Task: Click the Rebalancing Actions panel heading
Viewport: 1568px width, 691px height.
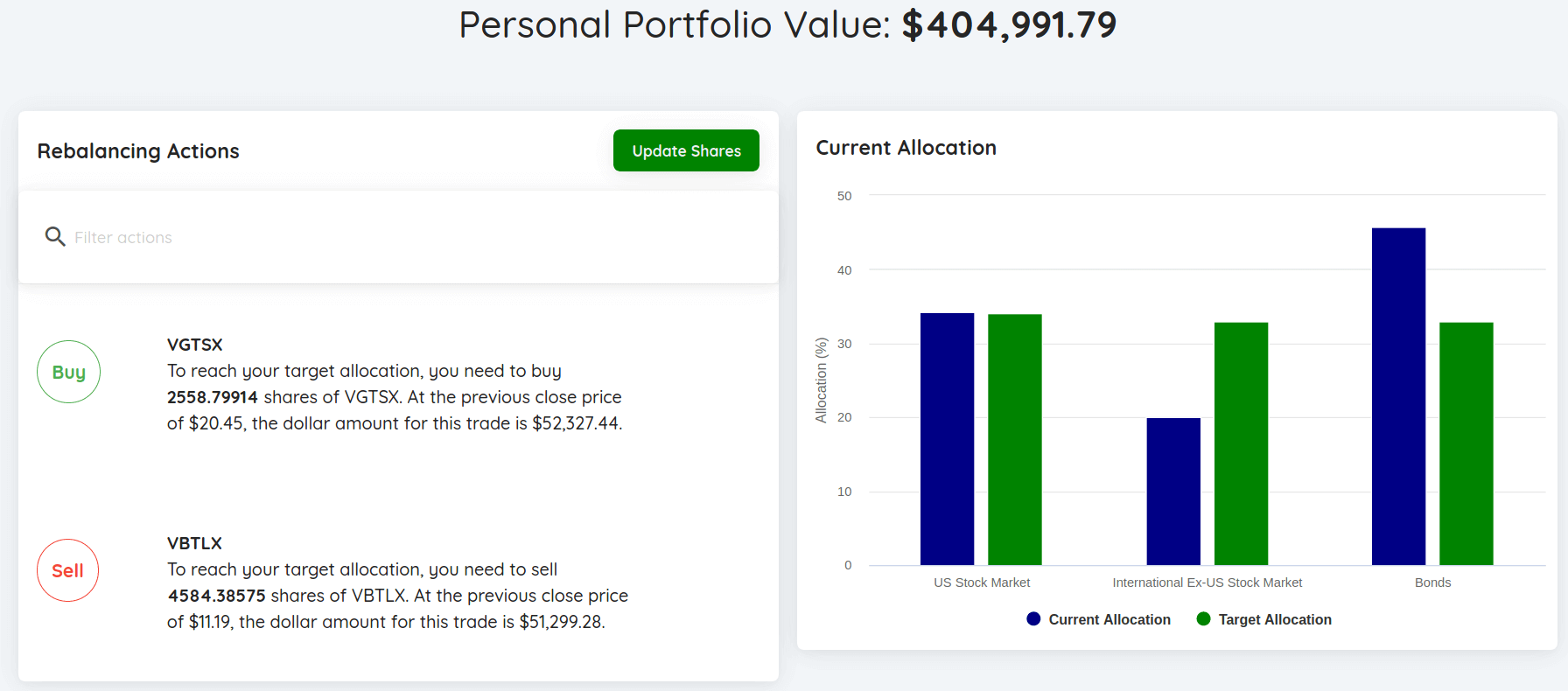Action: click(x=137, y=150)
